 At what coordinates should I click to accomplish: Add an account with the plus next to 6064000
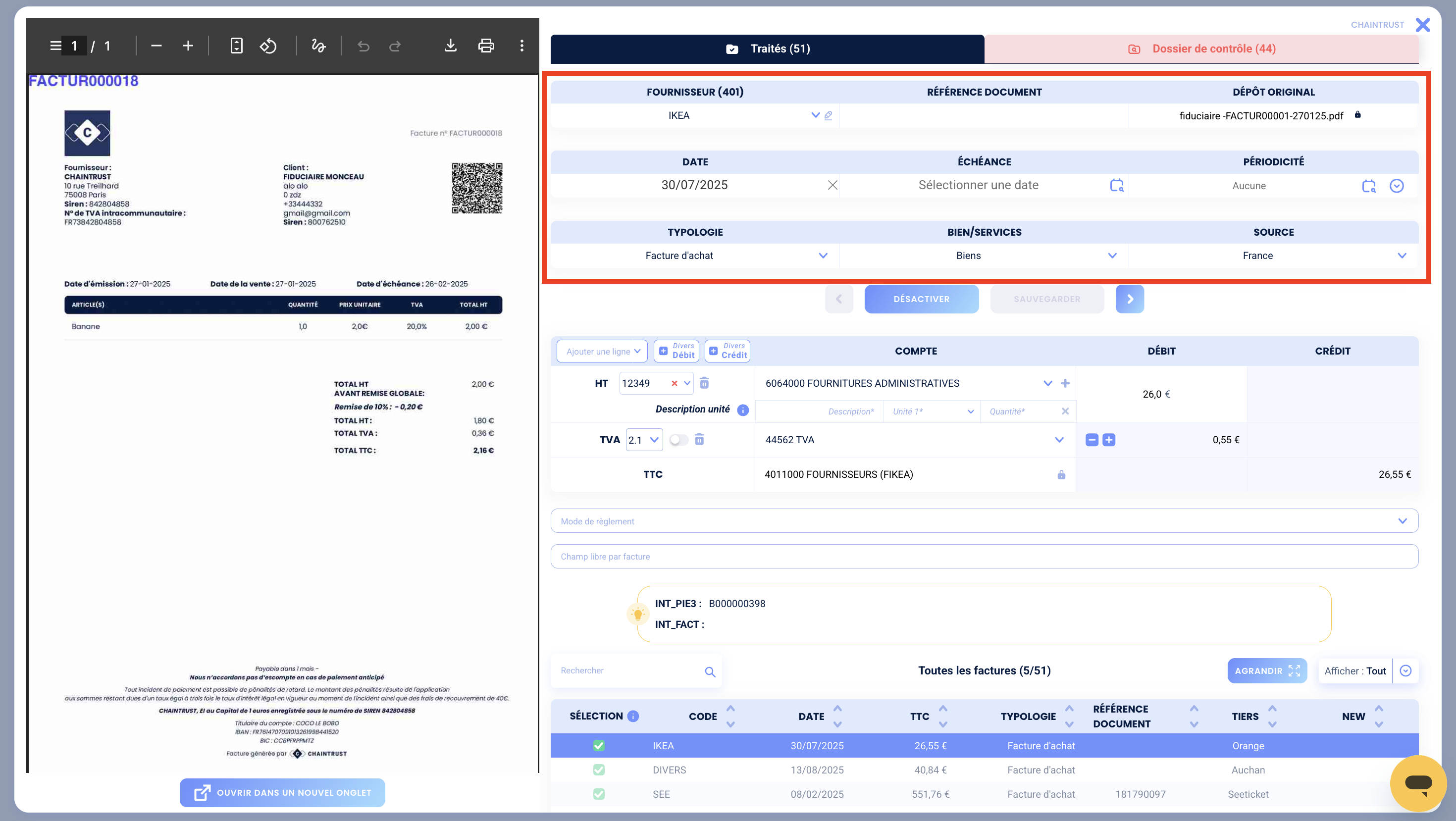(x=1065, y=383)
